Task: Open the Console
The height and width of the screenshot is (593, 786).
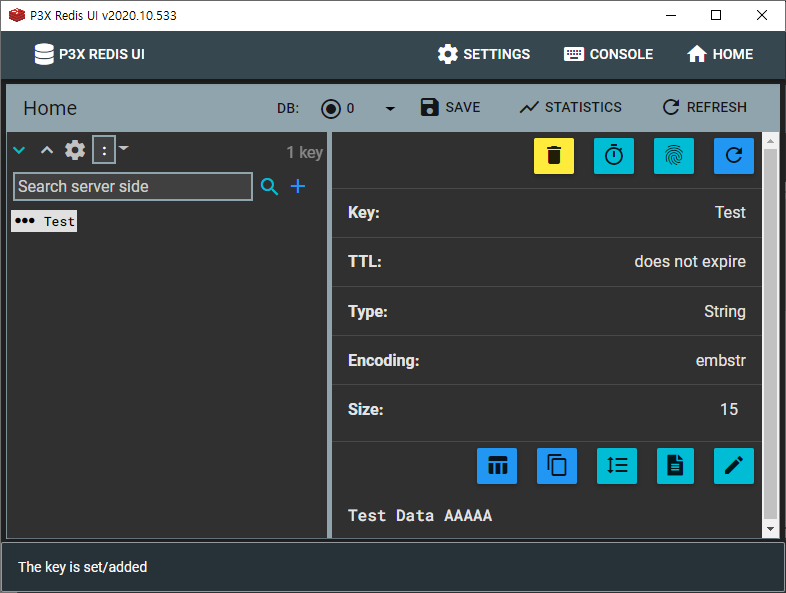Action: (608, 54)
